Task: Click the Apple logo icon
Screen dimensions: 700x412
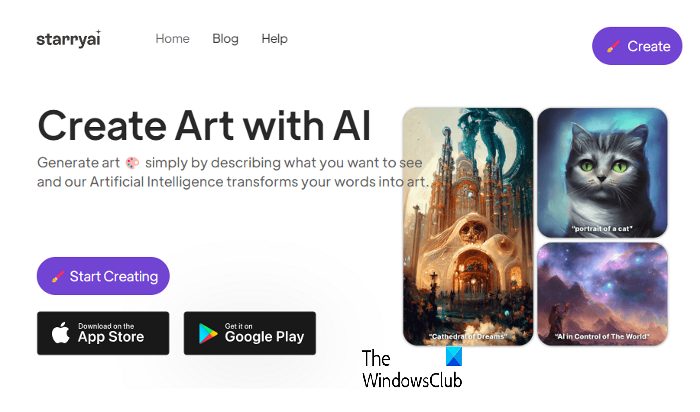Action: click(x=61, y=333)
